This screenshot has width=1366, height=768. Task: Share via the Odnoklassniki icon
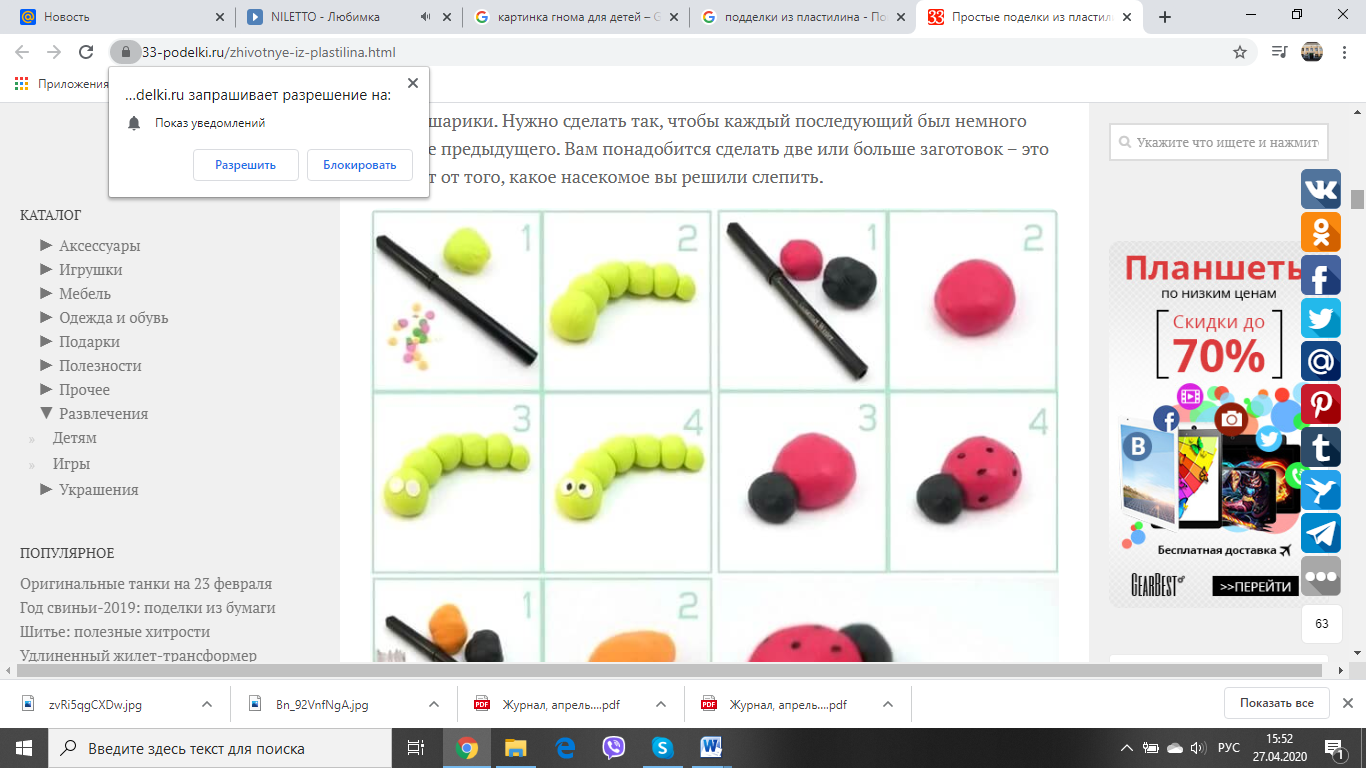(x=1320, y=232)
